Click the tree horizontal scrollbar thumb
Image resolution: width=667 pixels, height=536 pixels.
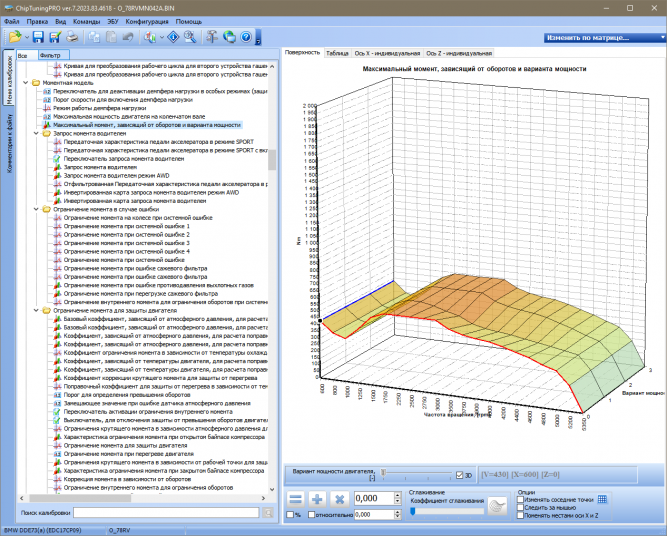(x=80, y=498)
